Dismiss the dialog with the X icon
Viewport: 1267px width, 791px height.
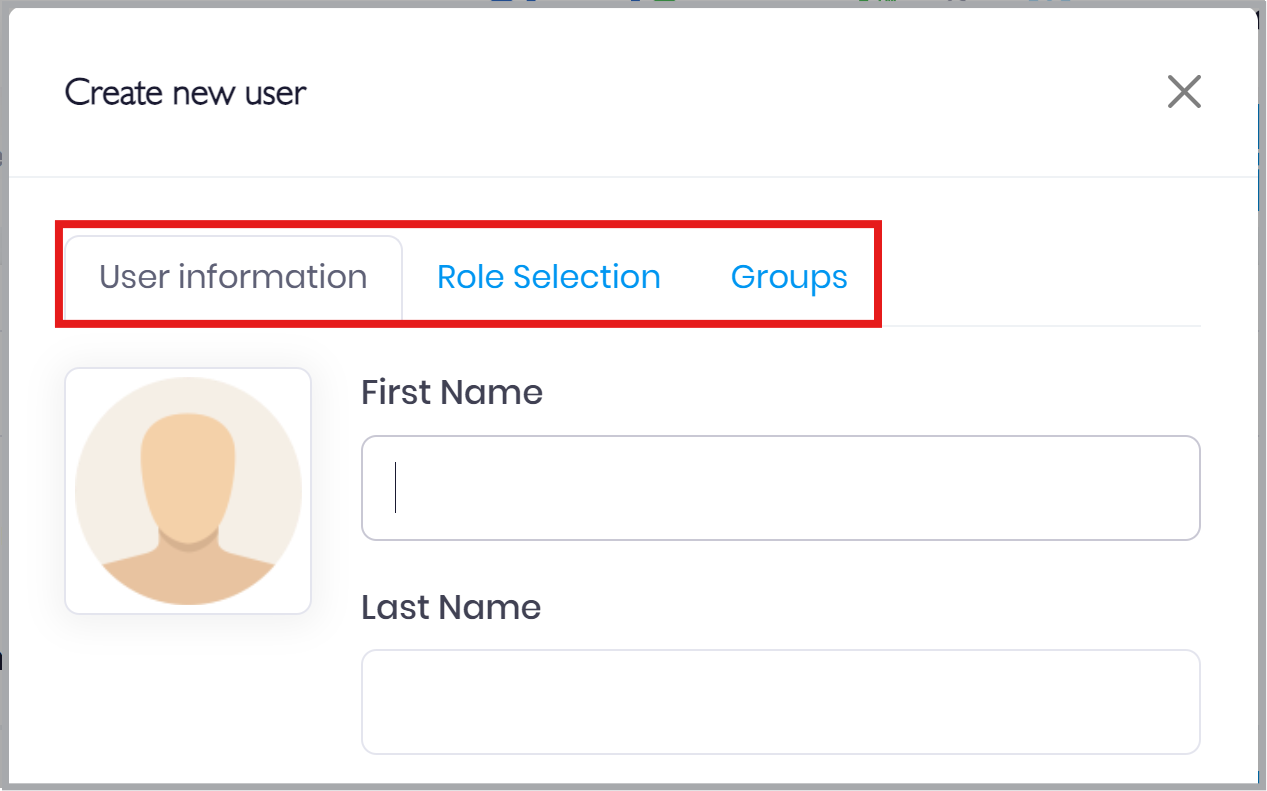coord(1184,92)
